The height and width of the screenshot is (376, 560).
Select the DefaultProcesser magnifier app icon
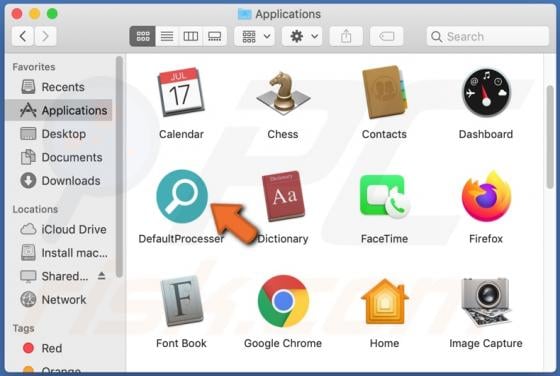(x=182, y=196)
